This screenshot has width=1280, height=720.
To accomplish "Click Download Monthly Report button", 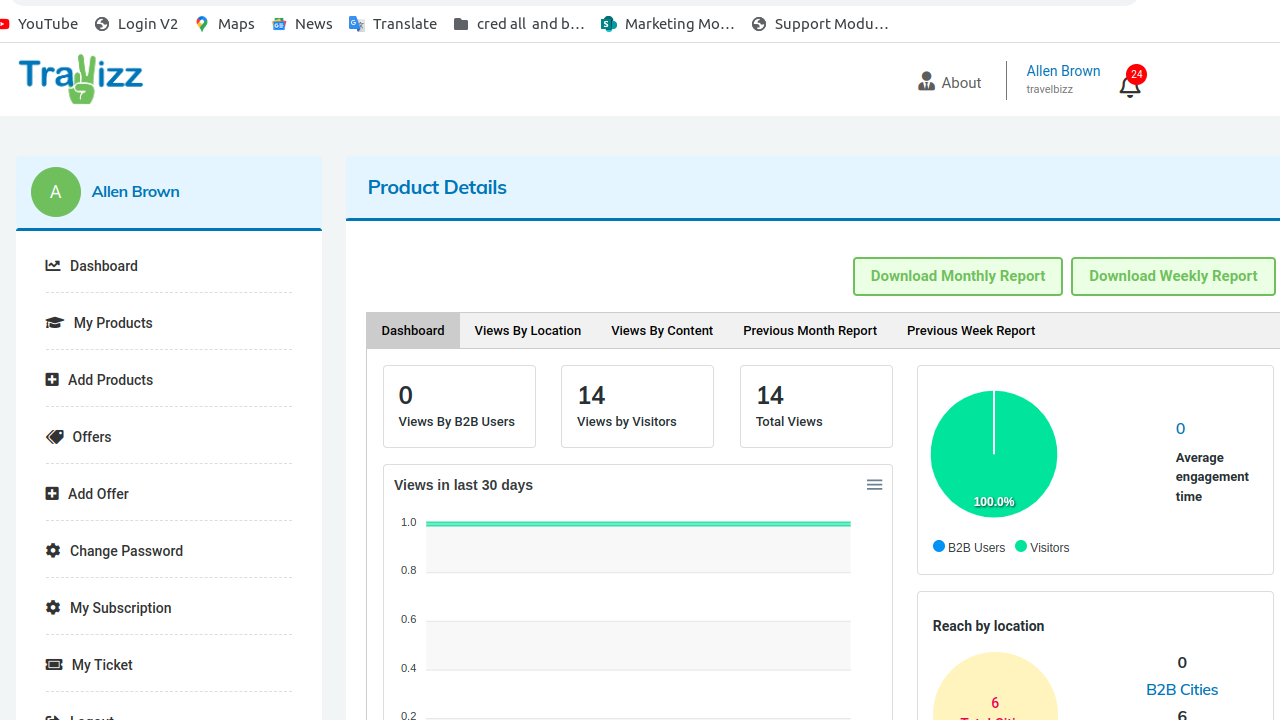I will click(x=958, y=277).
